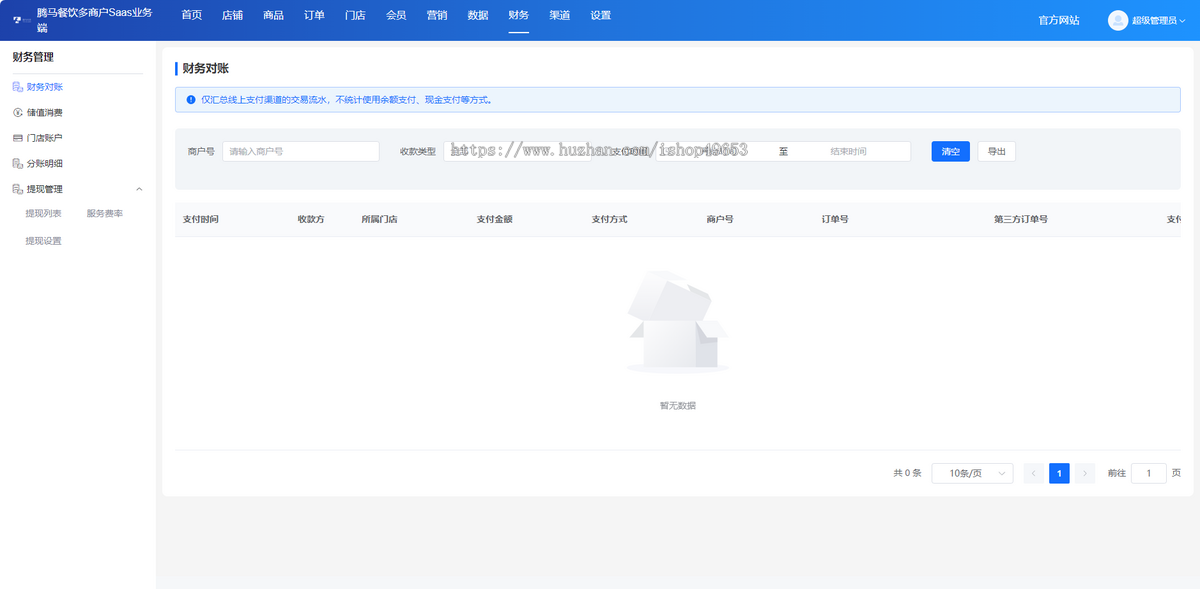
Task: Open the 超级管理员 account dropdown
Action: (1159, 20)
